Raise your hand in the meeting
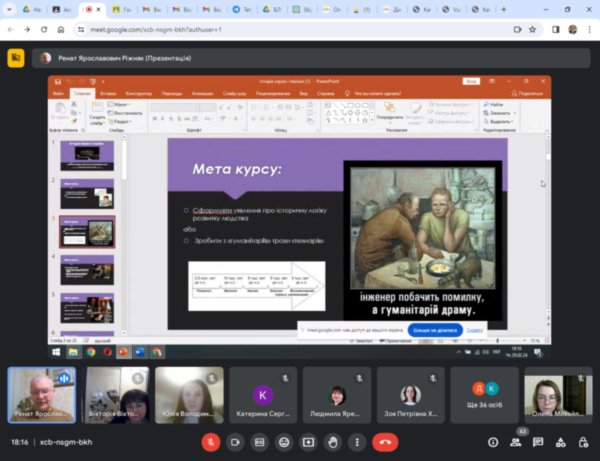 (x=333, y=441)
